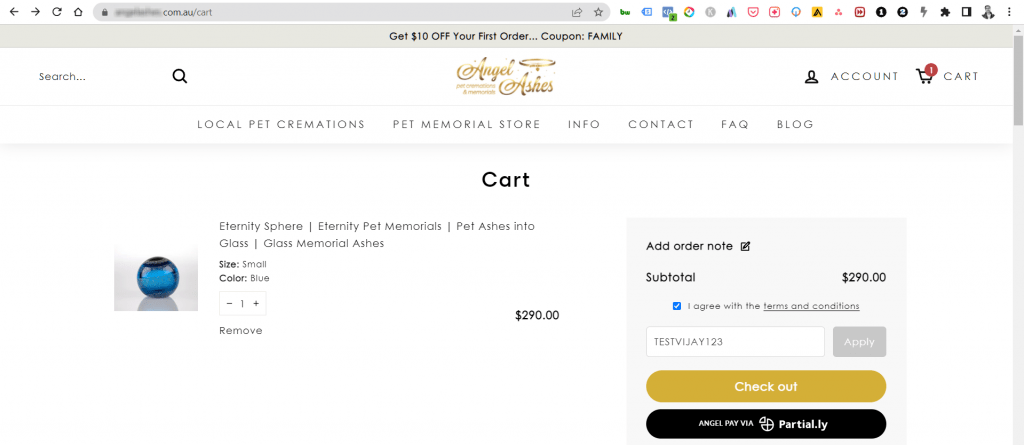
Task: Click the edit order note pencil icon
Action: point(745,246)
